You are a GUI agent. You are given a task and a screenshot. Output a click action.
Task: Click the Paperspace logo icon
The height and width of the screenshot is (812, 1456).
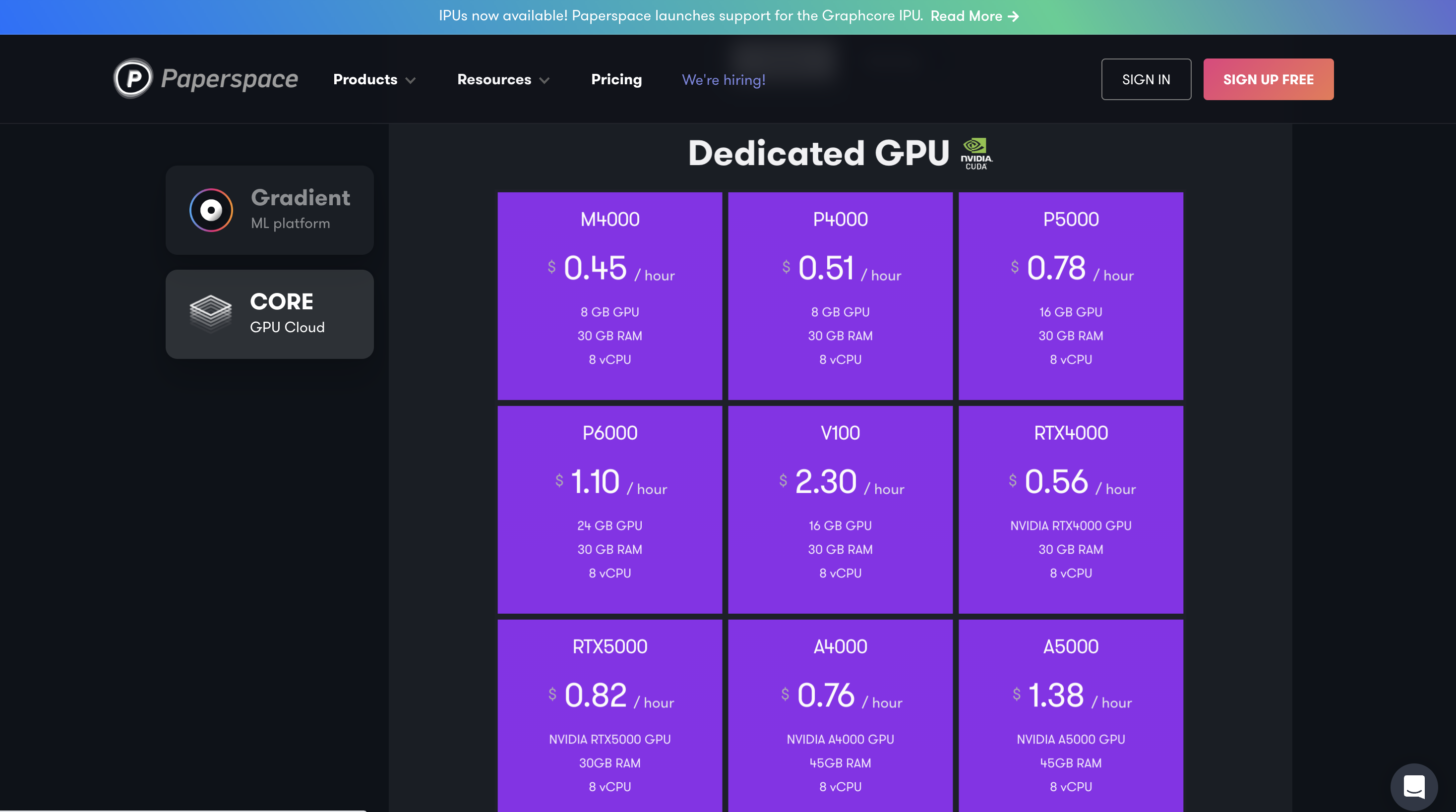pyautogui.click(x=134, y=79)
